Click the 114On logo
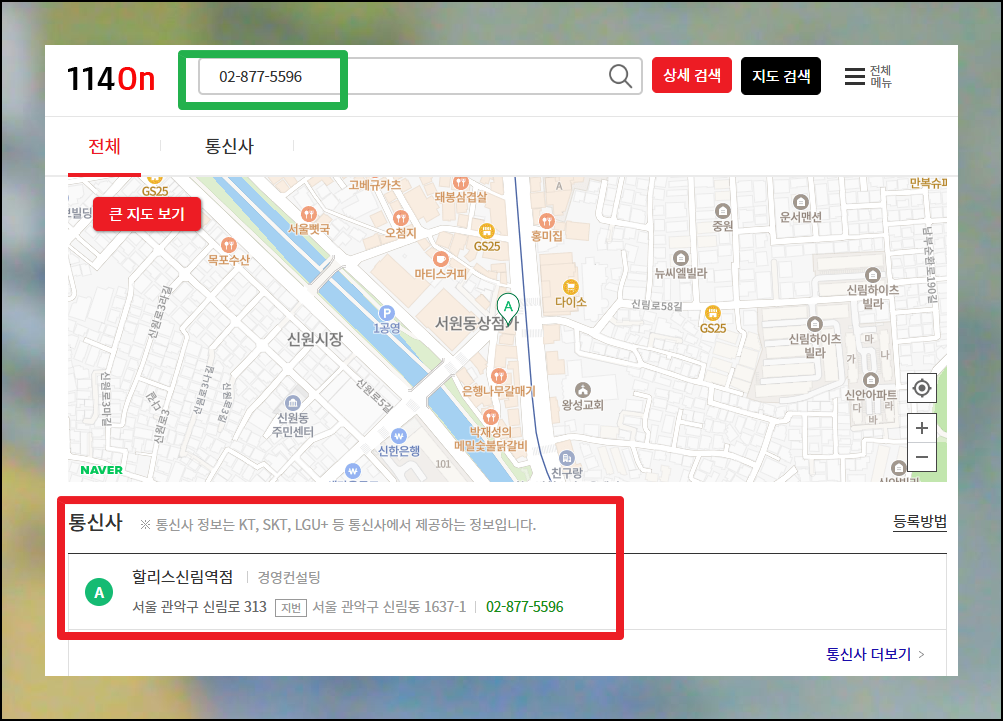1003x721 pixels. coord(111,79)
